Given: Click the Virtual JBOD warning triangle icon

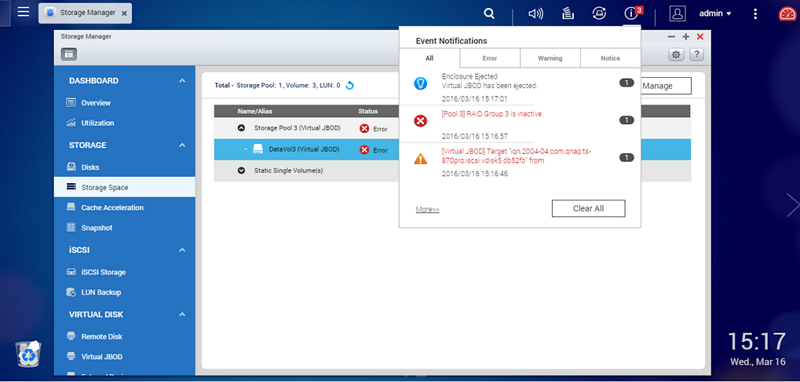Looking at the screenshot, I should [420, 159].
